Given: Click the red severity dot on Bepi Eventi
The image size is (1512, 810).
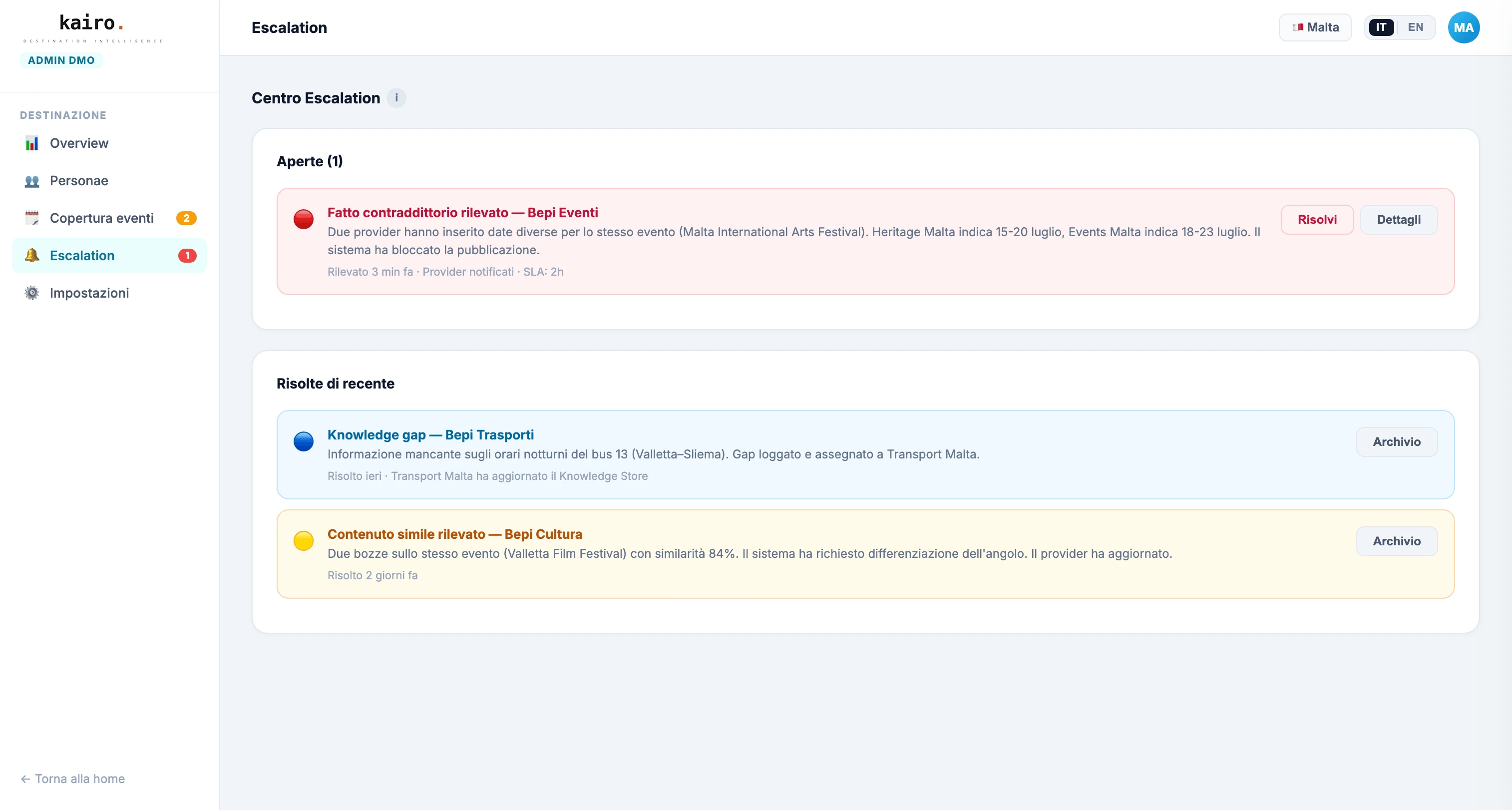Looking at the screenshot, I should click(x=304, y=219).
